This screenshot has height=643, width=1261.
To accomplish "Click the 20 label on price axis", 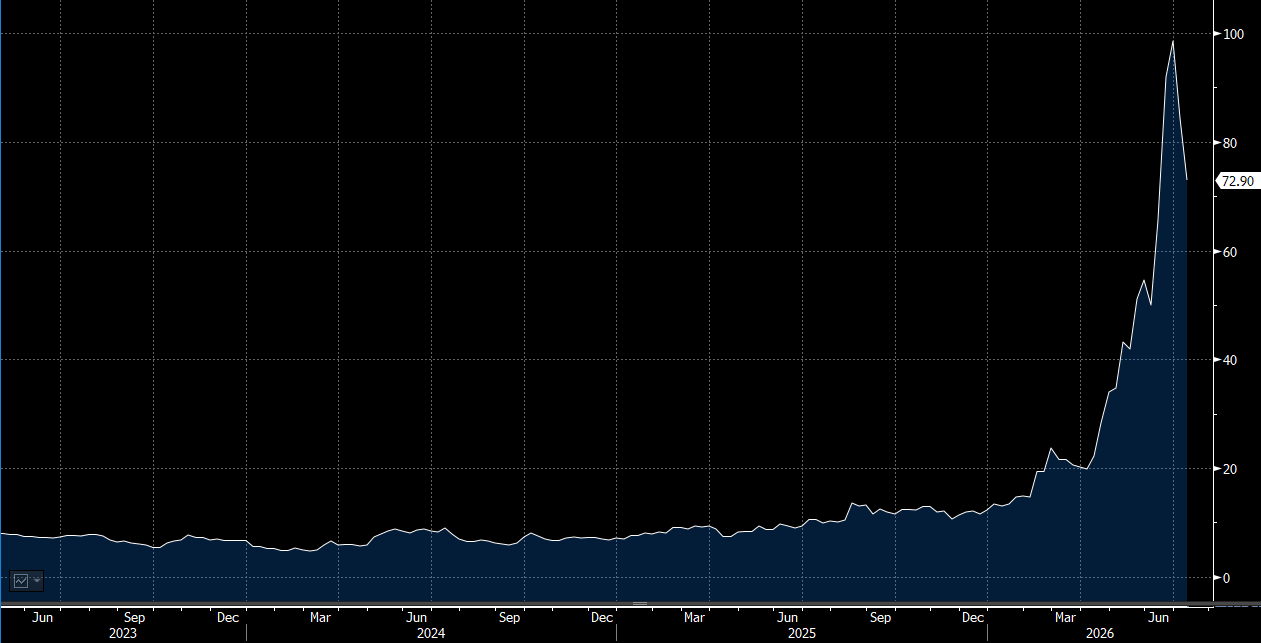I will tap(1230, 469).
